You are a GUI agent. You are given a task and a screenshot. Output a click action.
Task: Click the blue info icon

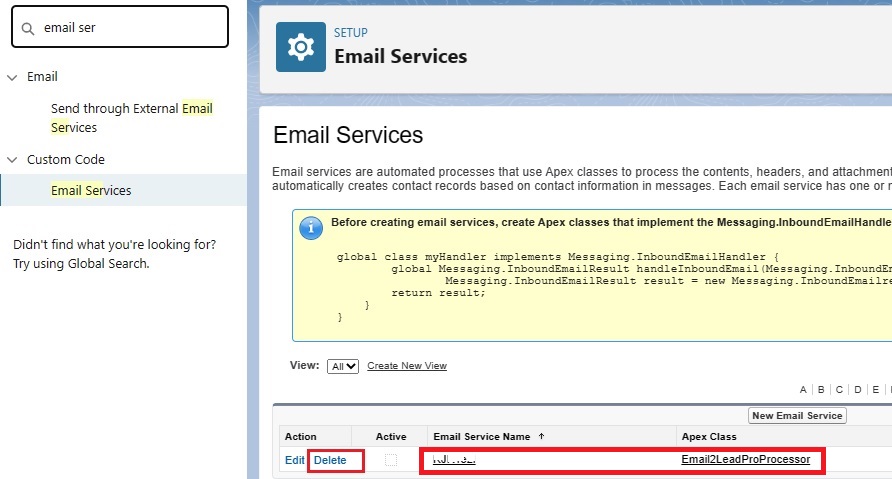click(x=311, y=227)
